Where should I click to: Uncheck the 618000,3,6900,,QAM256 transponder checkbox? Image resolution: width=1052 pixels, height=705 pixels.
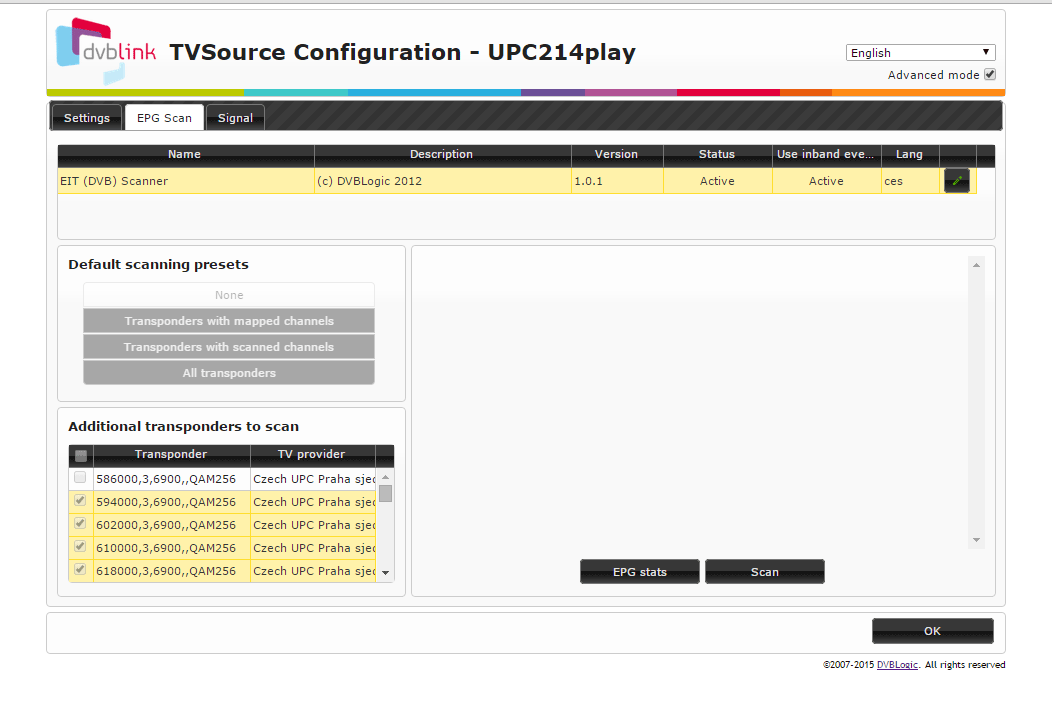[80, 570]
